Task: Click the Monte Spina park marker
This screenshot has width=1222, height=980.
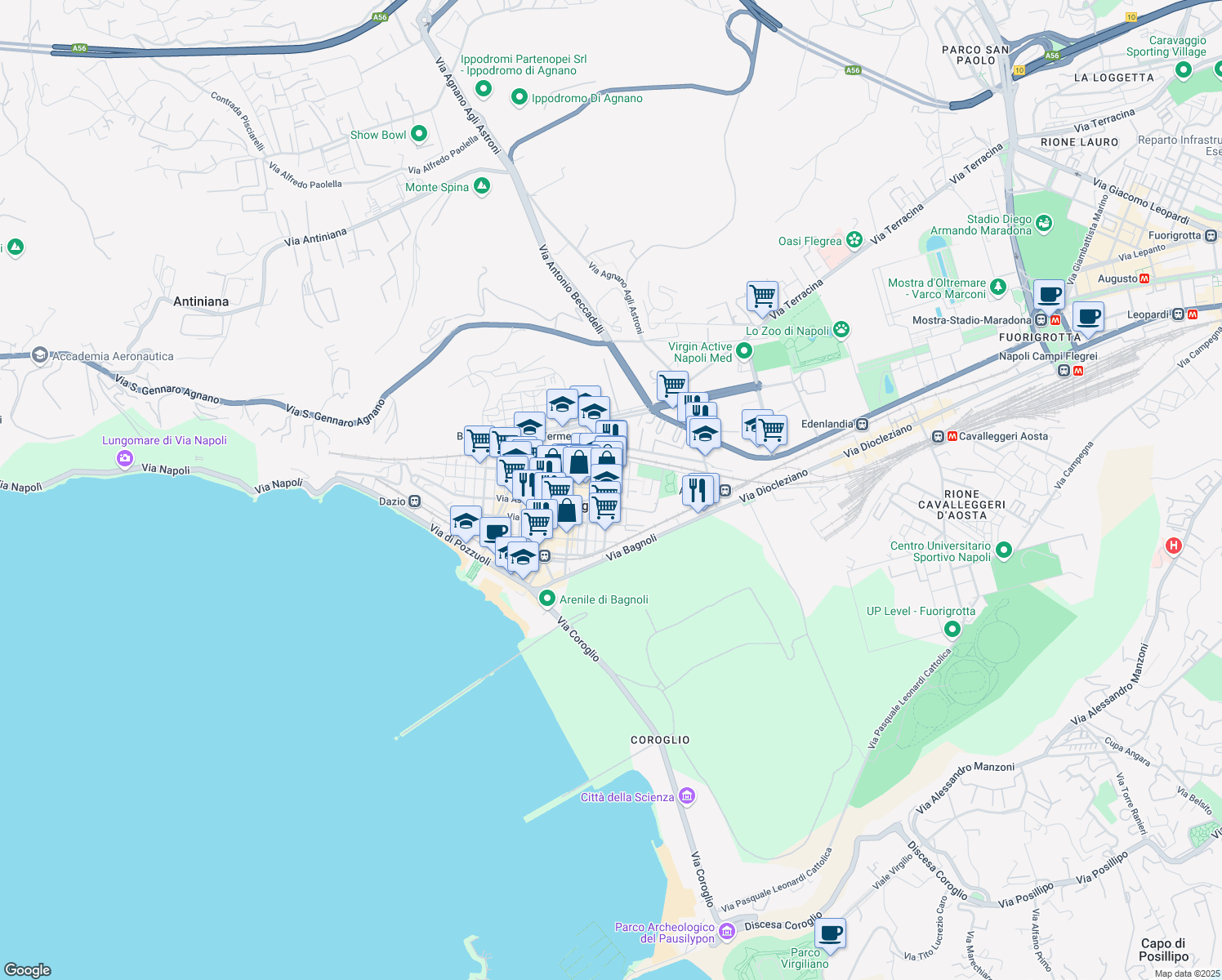Action: 482,186
